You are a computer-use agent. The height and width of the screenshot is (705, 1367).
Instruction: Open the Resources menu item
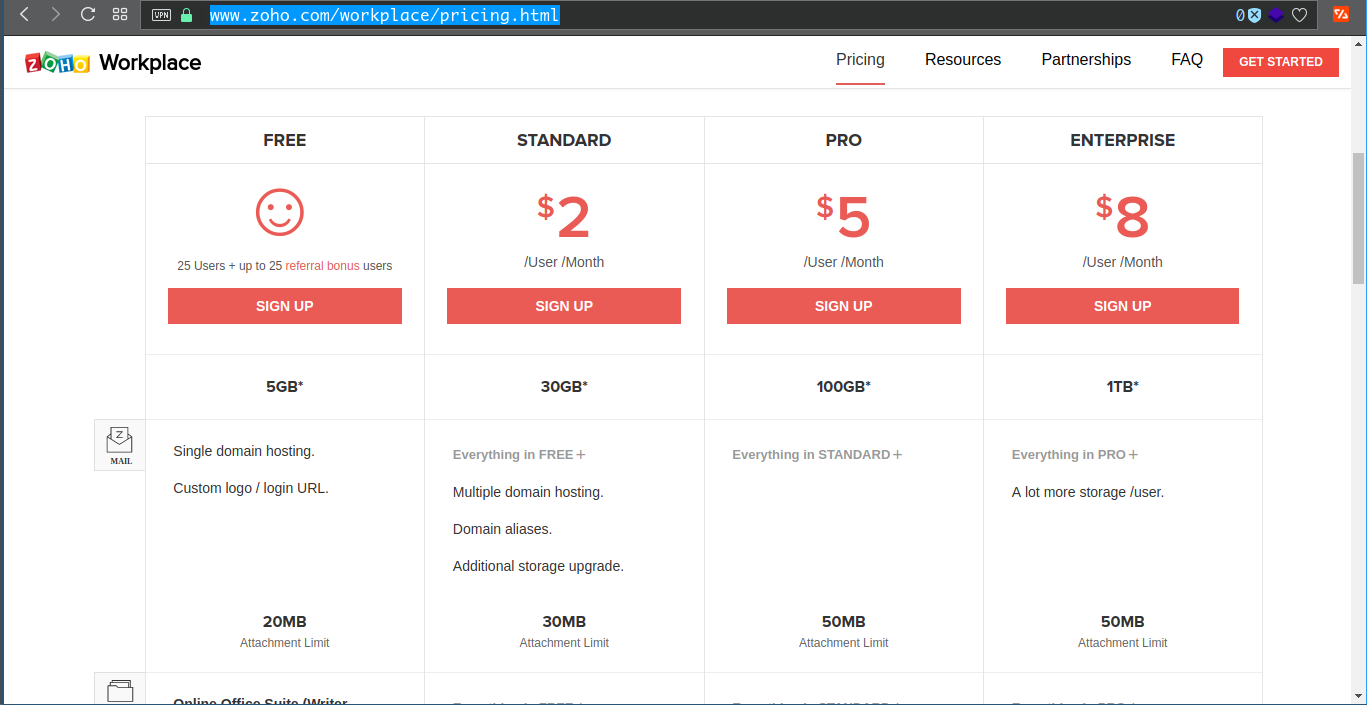pos(963,60)
